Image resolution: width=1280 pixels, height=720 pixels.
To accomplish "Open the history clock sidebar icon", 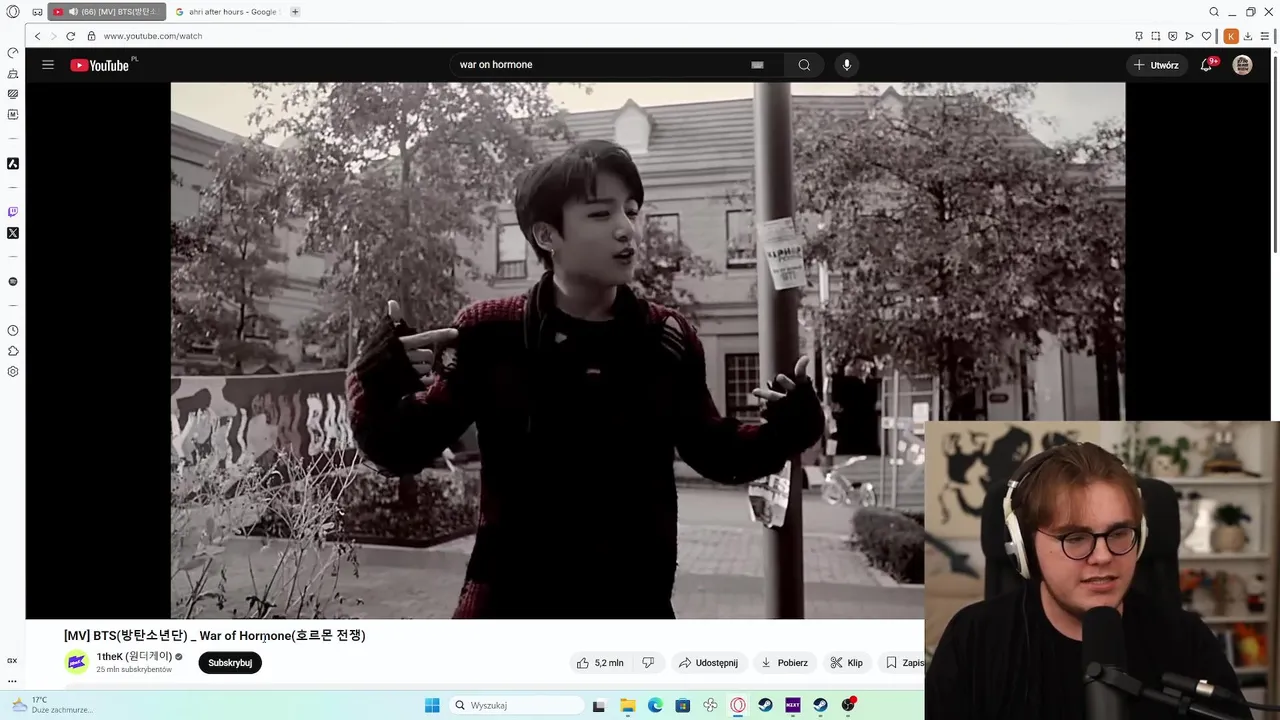I will pyautogui.click(x=13, y=330).
